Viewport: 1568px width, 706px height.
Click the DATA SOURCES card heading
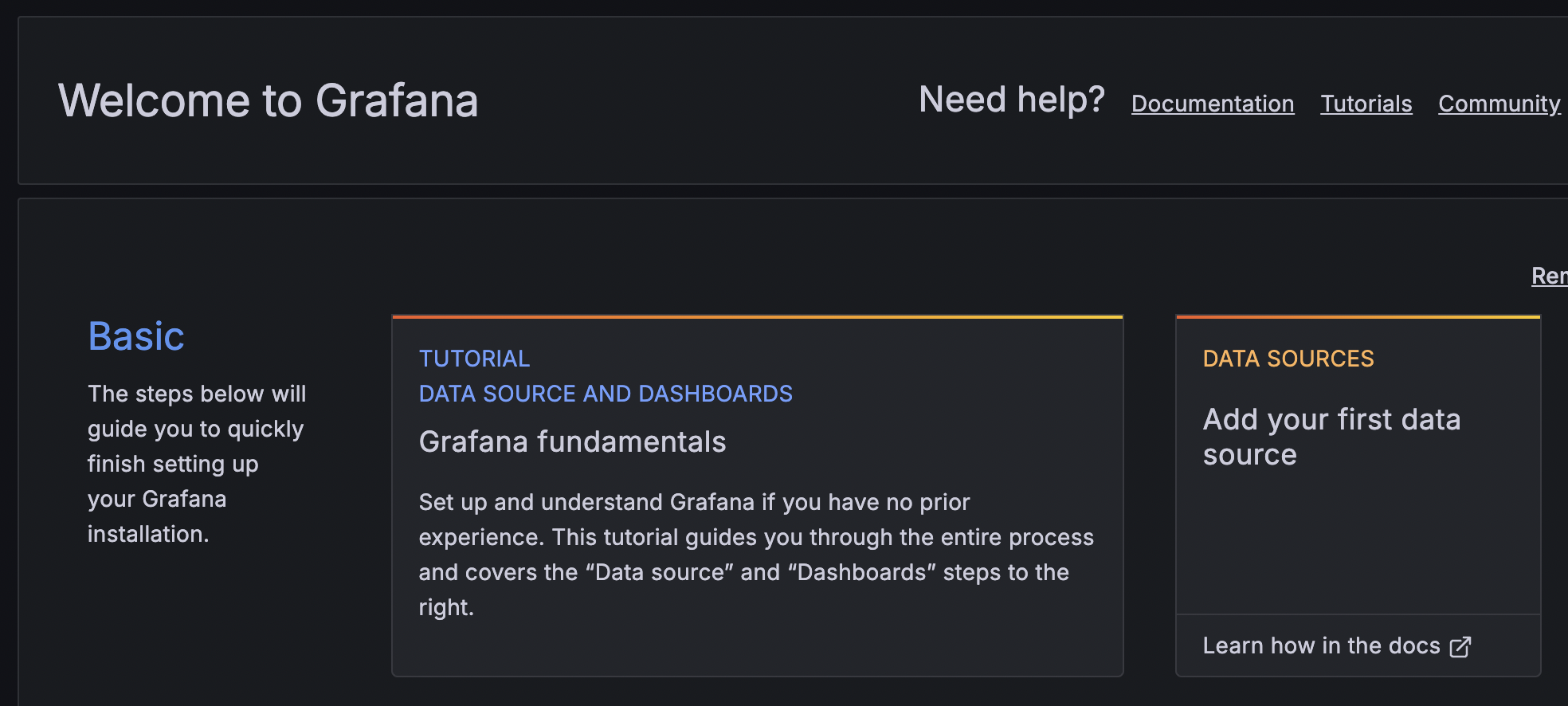coord(1288,359)
